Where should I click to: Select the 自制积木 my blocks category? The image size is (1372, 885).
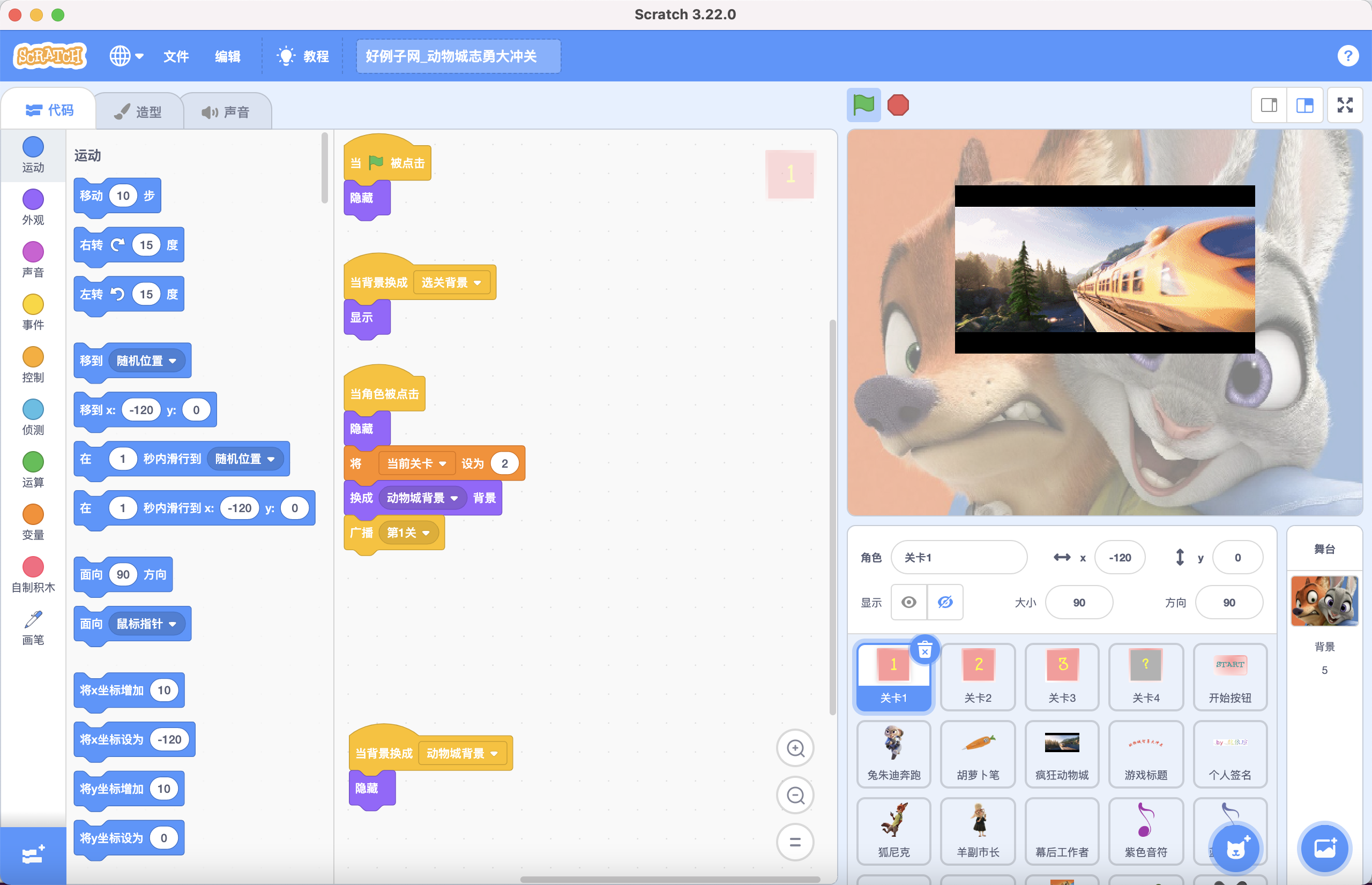(x=33, y=575)
